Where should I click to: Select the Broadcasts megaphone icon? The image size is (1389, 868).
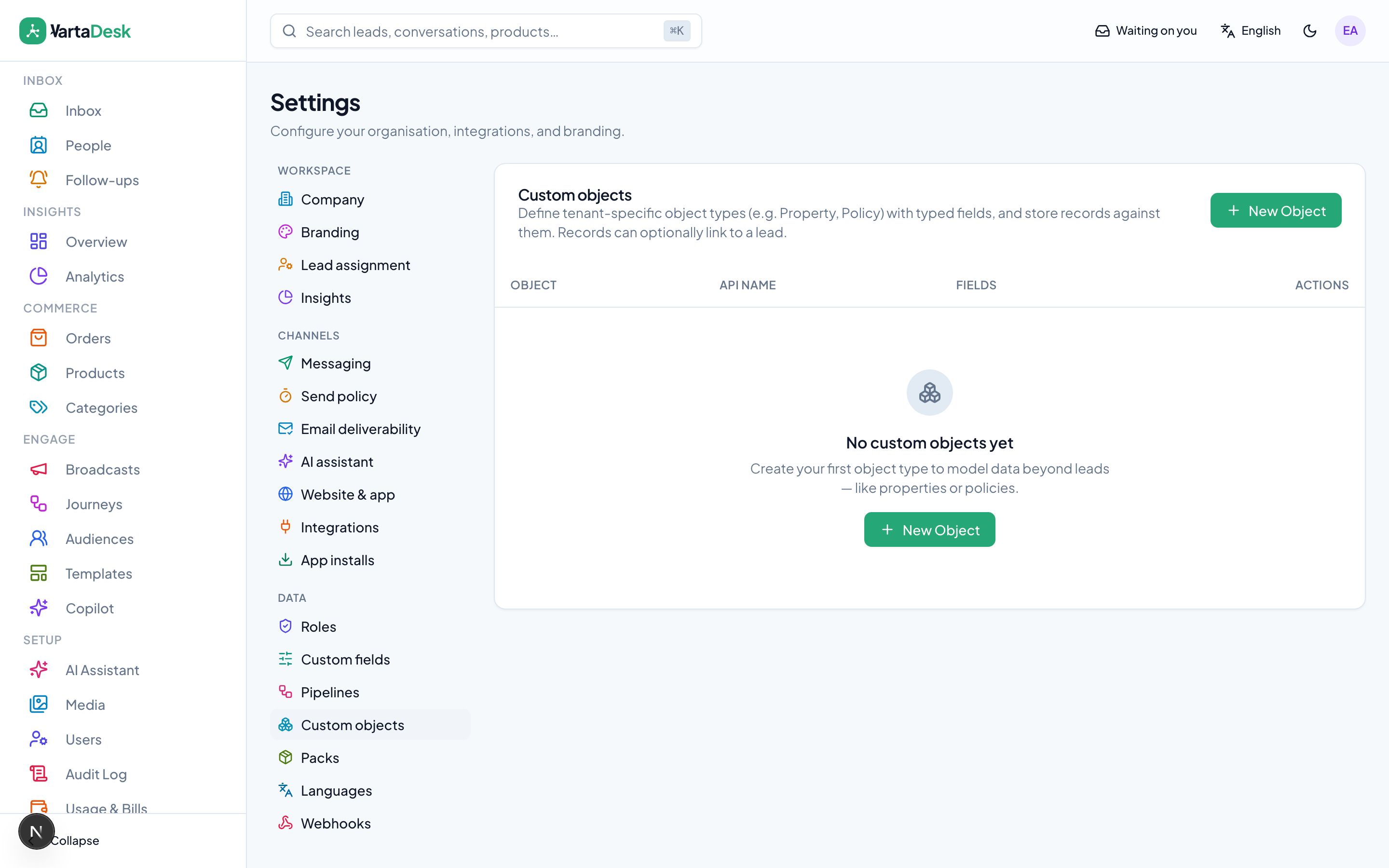(x=39, y=469)
